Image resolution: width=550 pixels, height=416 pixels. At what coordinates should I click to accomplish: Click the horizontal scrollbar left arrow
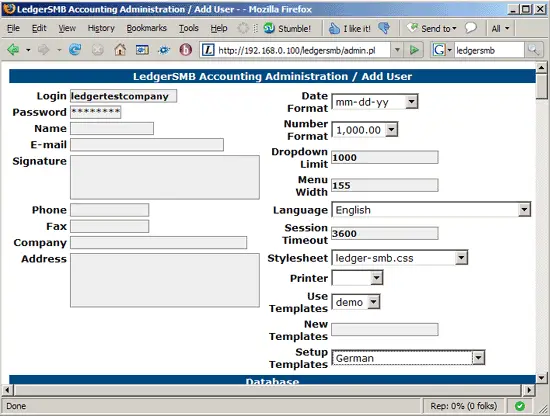(x=8, y=390)
